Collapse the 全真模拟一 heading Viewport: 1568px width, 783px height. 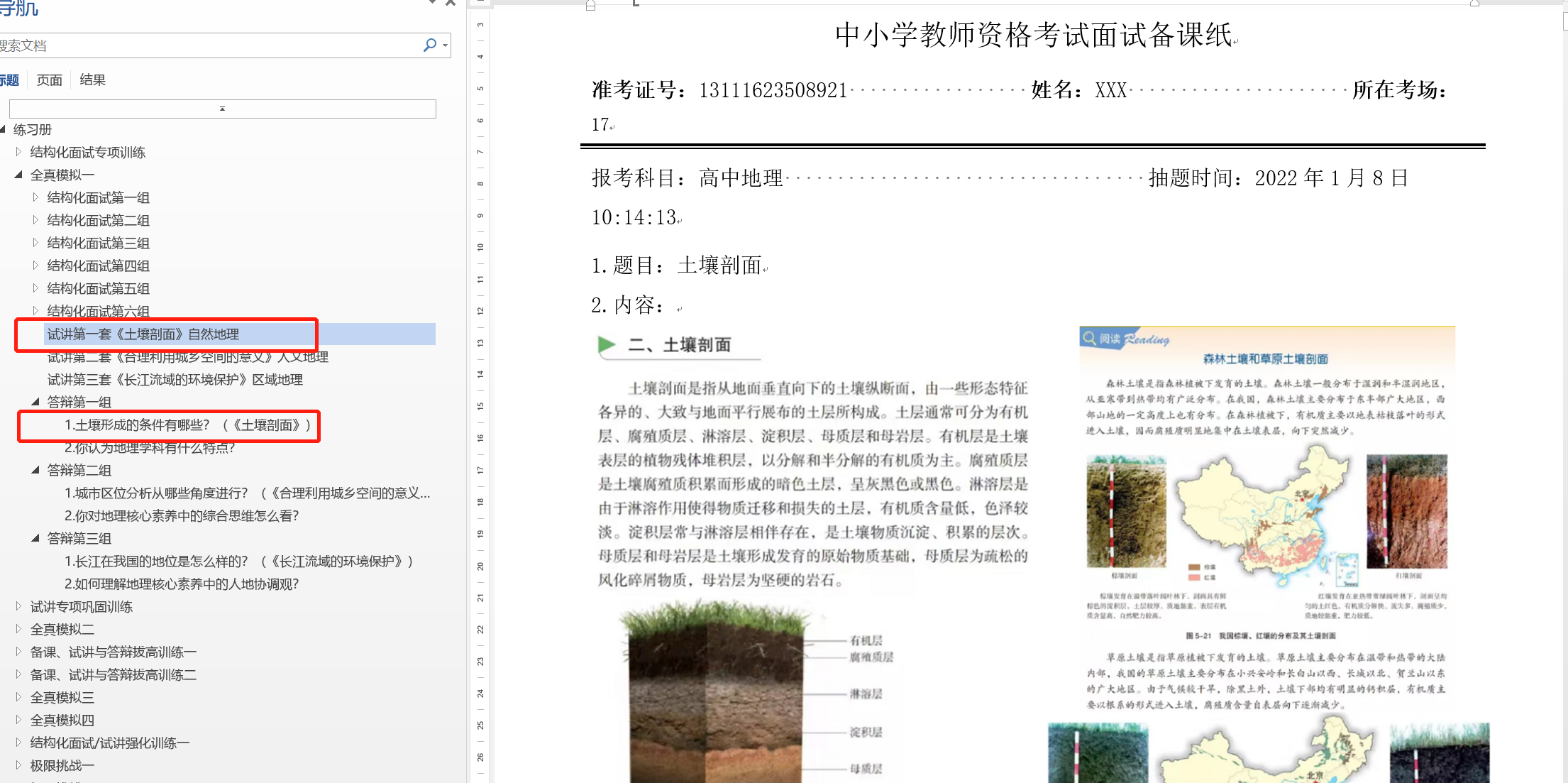[18, 175]
